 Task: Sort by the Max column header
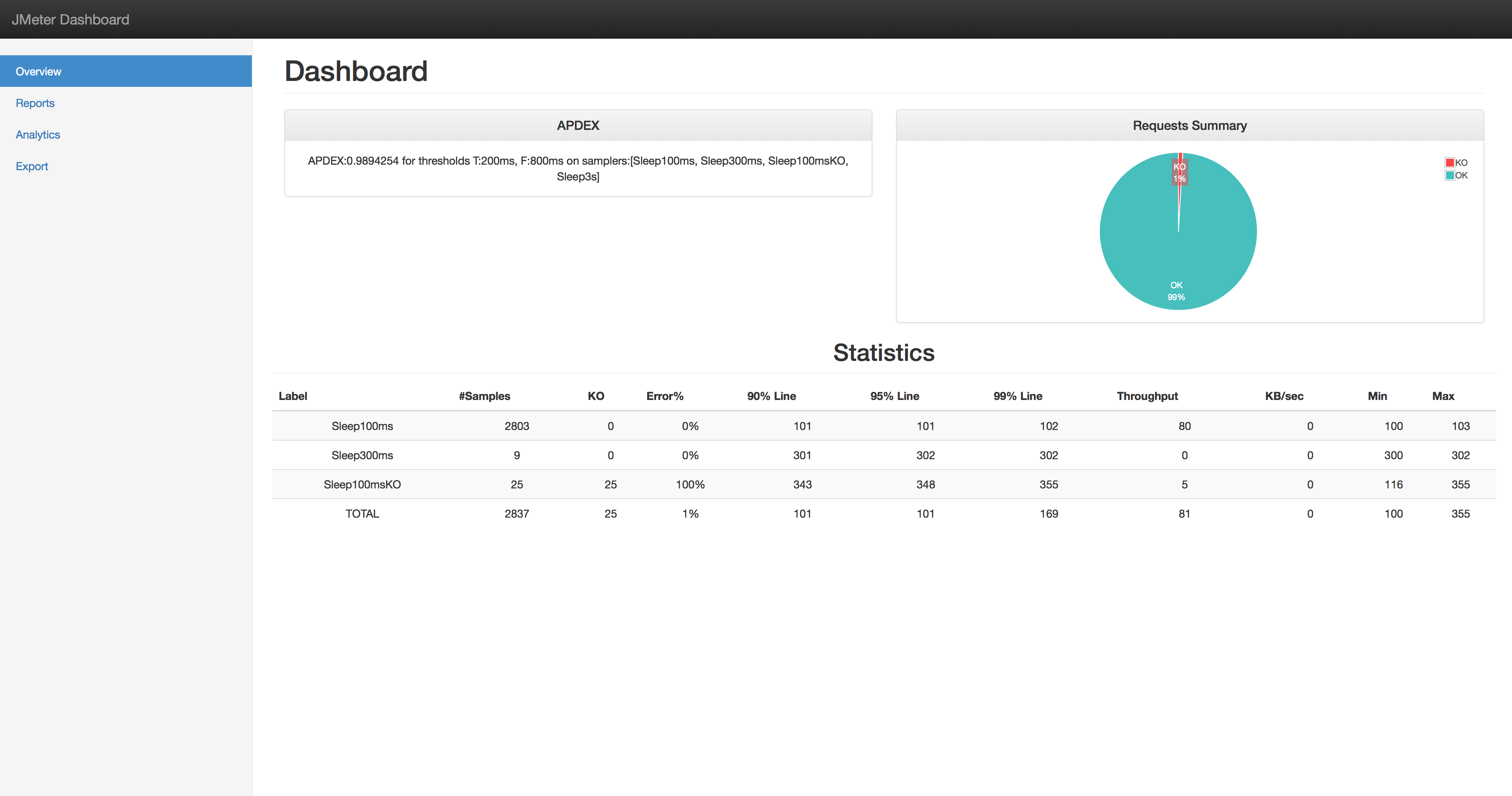click(x=1443, y=396)
